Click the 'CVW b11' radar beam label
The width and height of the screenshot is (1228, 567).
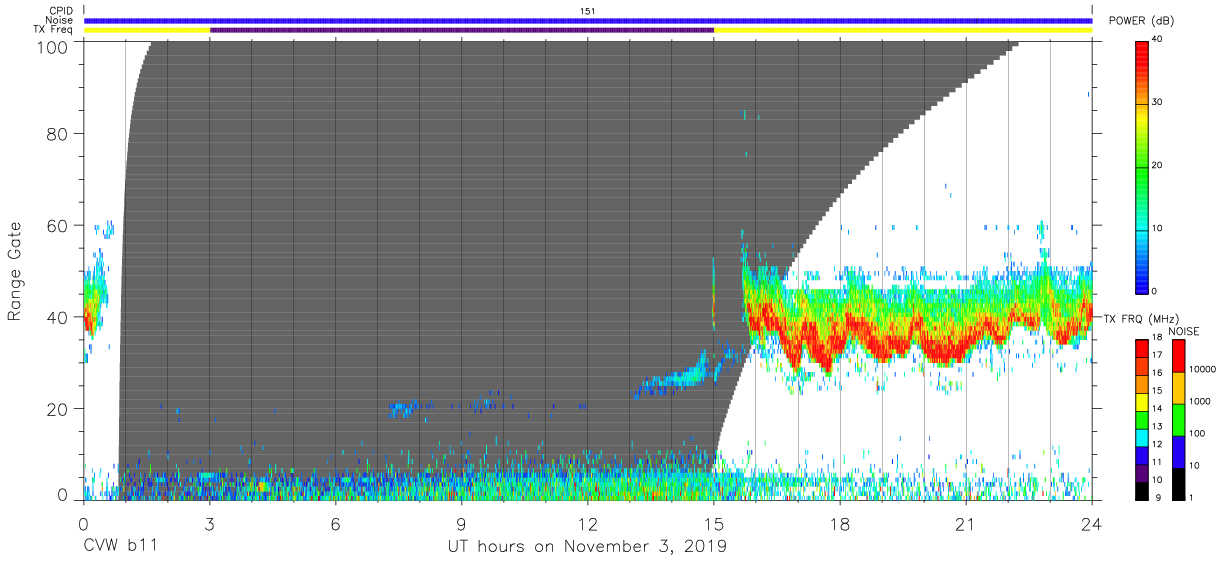(x=121, y=547)
